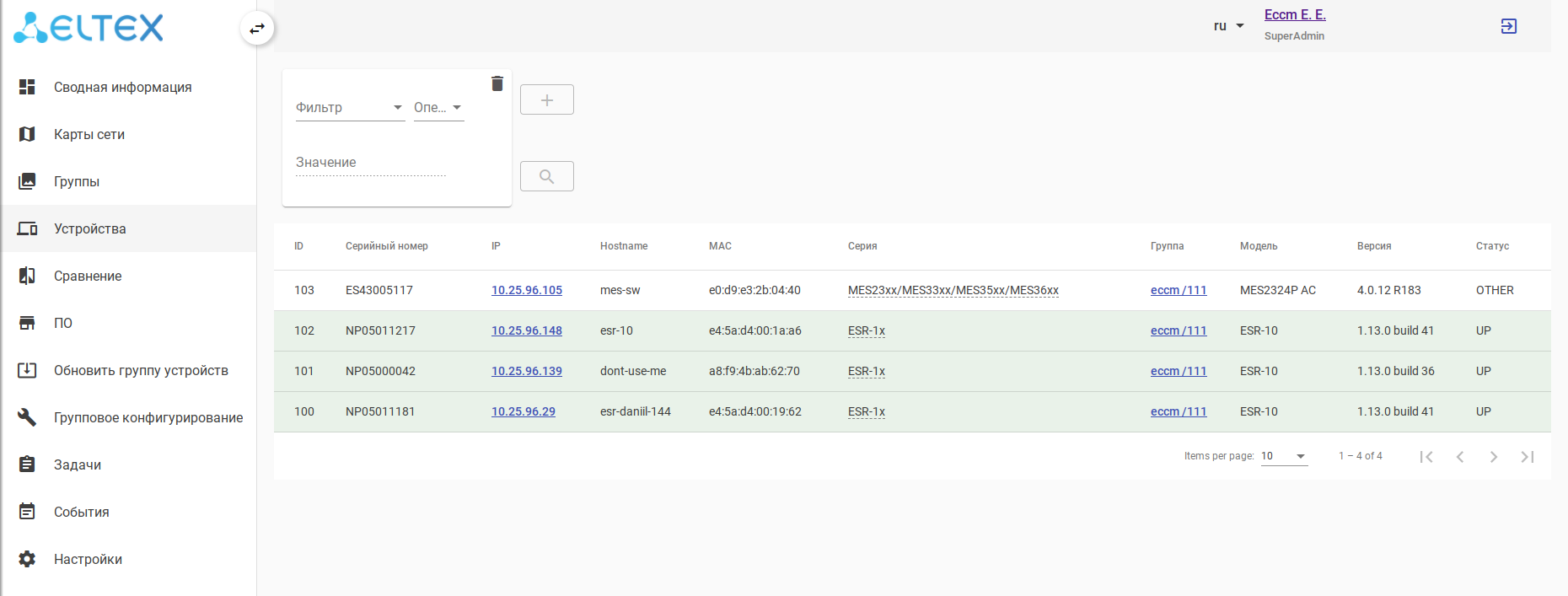Open the Настройки menu item

click(x=88, y=559)
